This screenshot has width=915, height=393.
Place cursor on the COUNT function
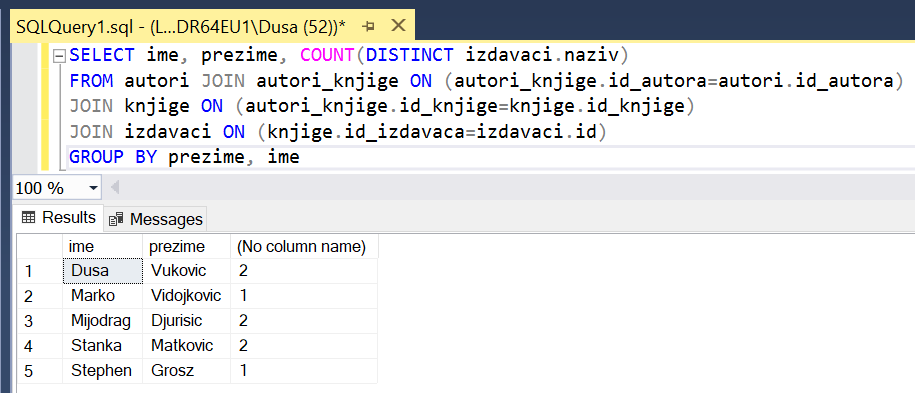tap(327, 56)
